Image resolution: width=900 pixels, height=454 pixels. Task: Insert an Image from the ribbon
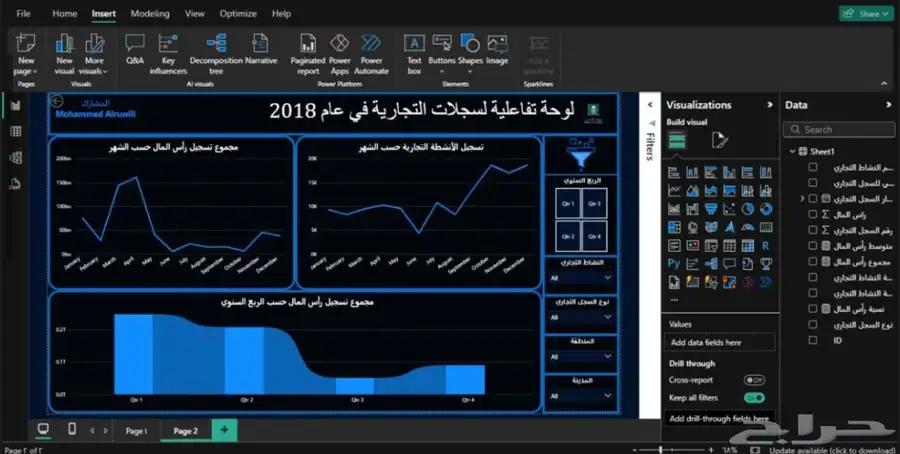click(x=497, y=49)
